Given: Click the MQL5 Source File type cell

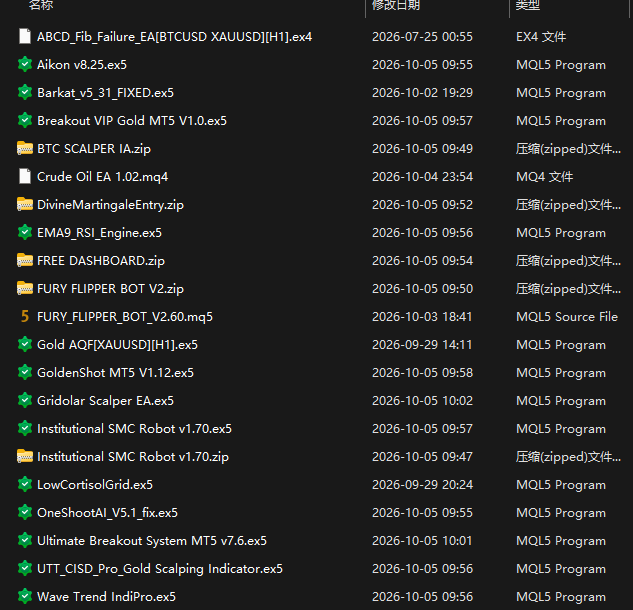Looking at the screenshot, I should (x=567, y=317).
